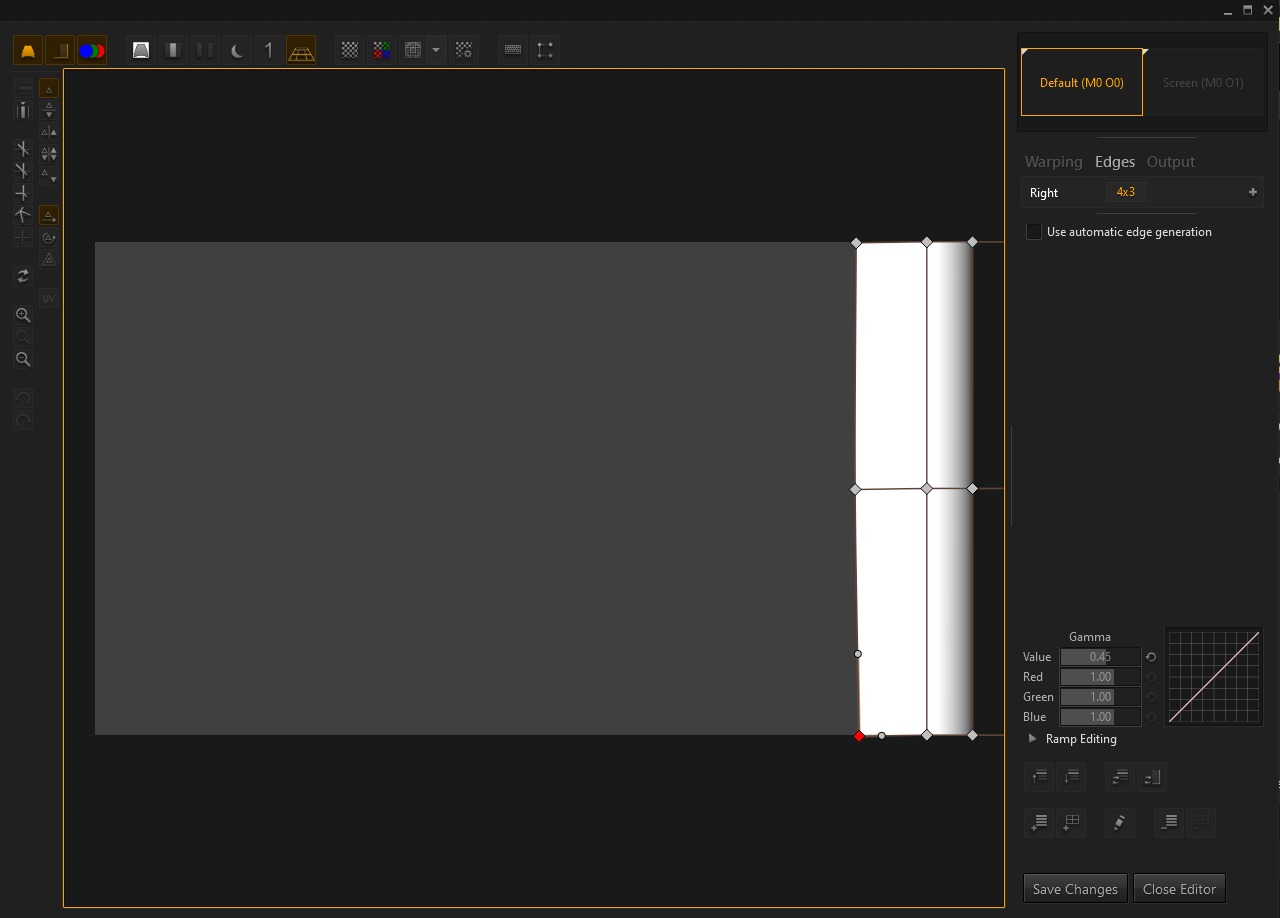Reset the Gamma Value field

click(1151, 657)
